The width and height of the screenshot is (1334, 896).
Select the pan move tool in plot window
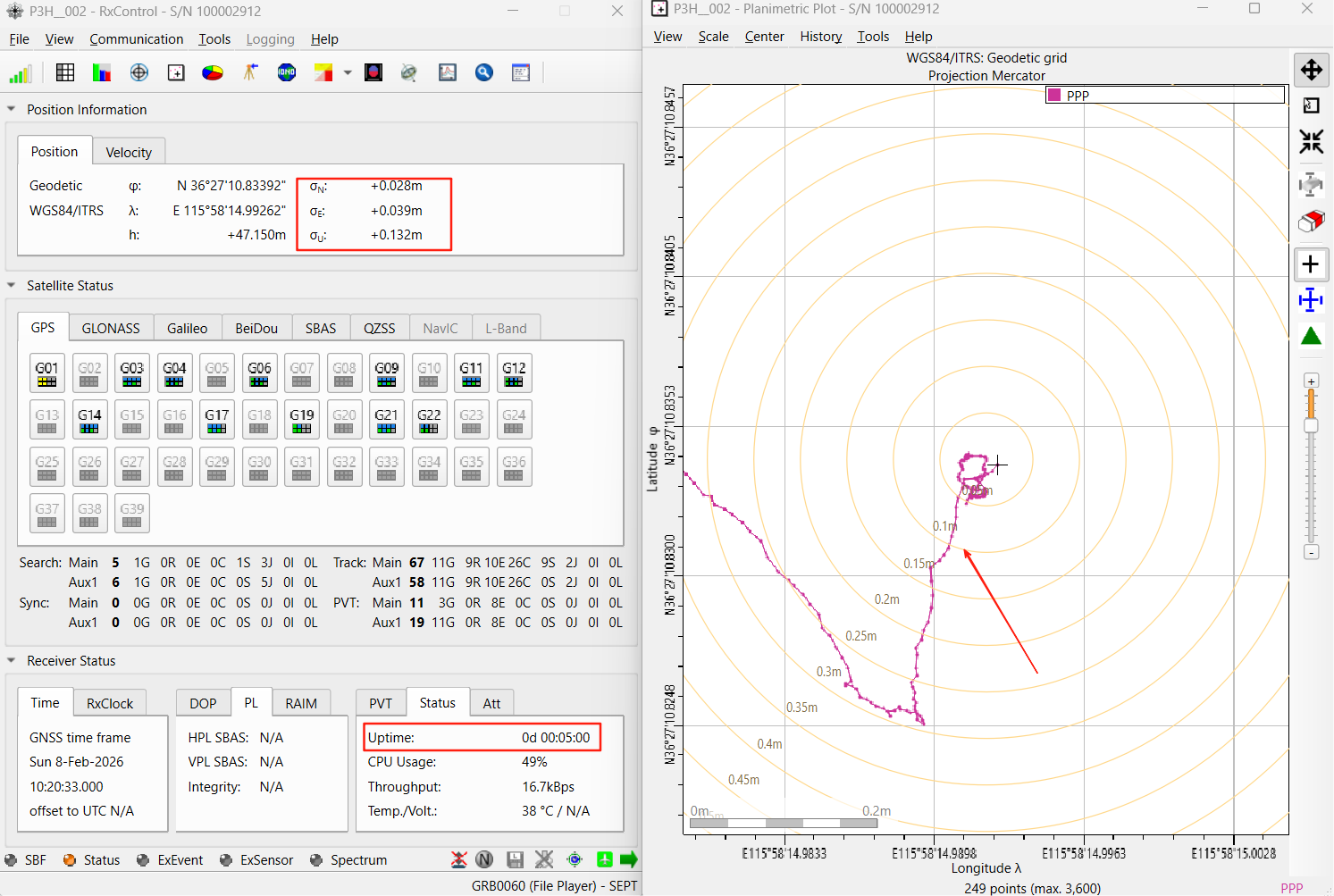pyautogui.click(x=1311, y=70)
